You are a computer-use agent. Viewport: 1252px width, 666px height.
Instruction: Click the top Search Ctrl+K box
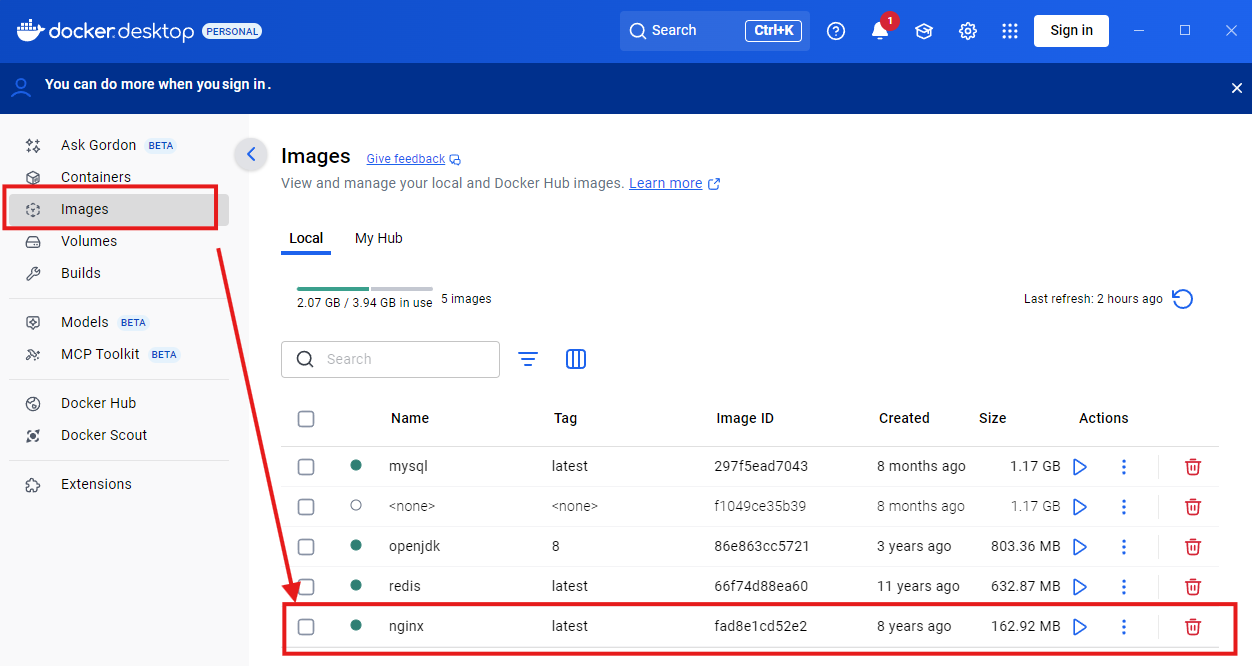point(714,31)
